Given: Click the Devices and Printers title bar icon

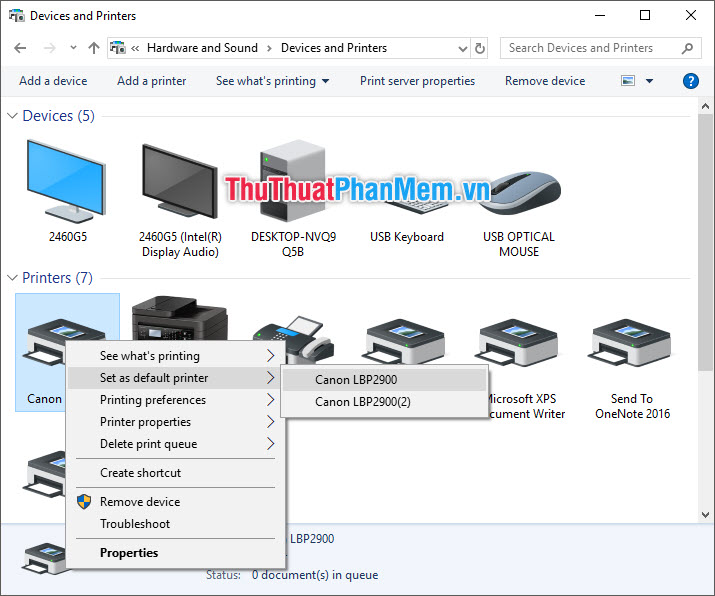Looking at the screenshot, I should (17, 16).
